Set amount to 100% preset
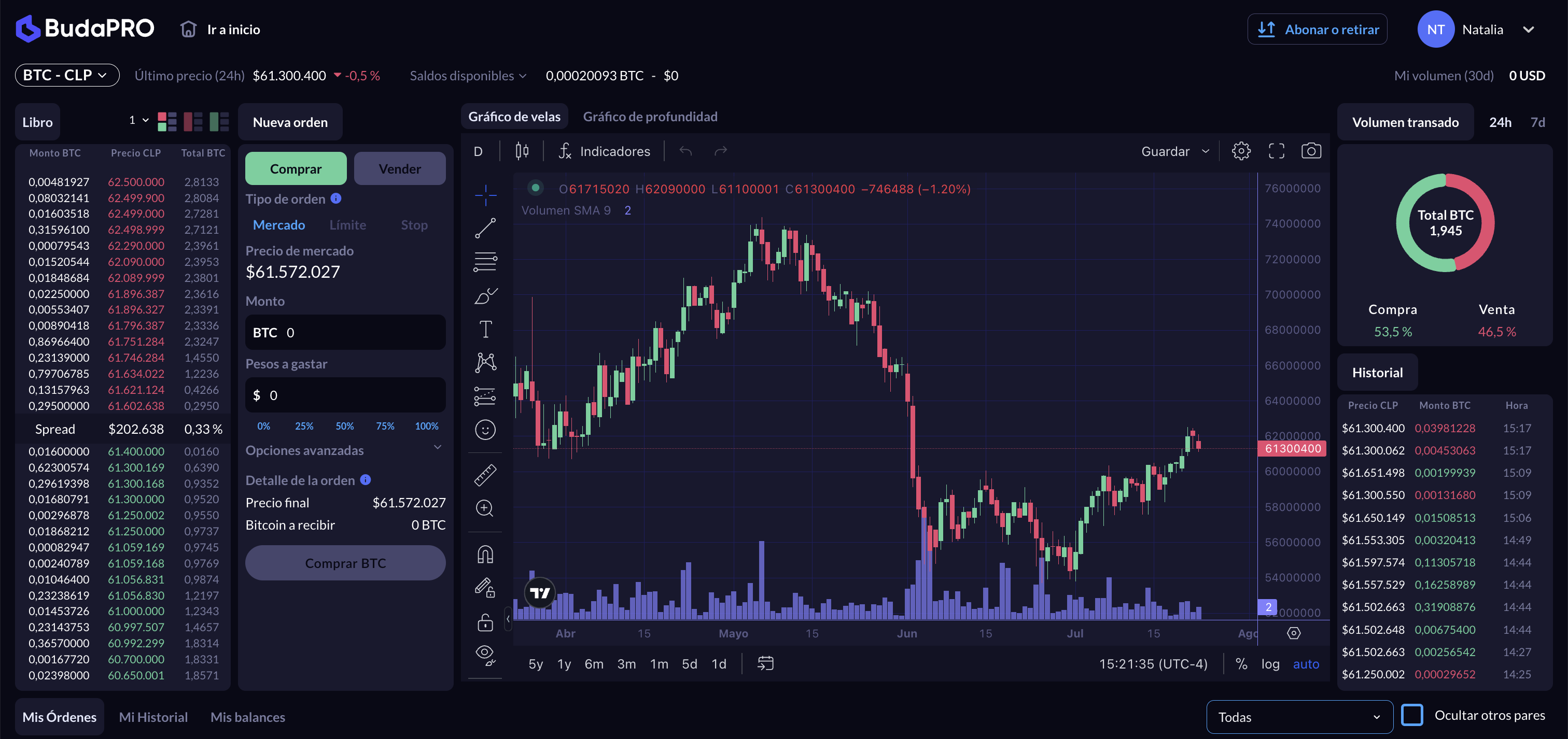This screenshot has width=1568, height=739. 426,426
